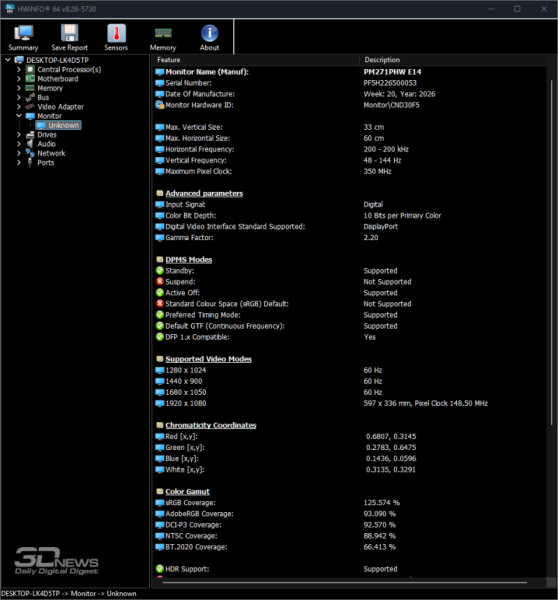
Task: Expand the Central Processor(s) node
Action: pyautogui.click(x=19, y=69)
